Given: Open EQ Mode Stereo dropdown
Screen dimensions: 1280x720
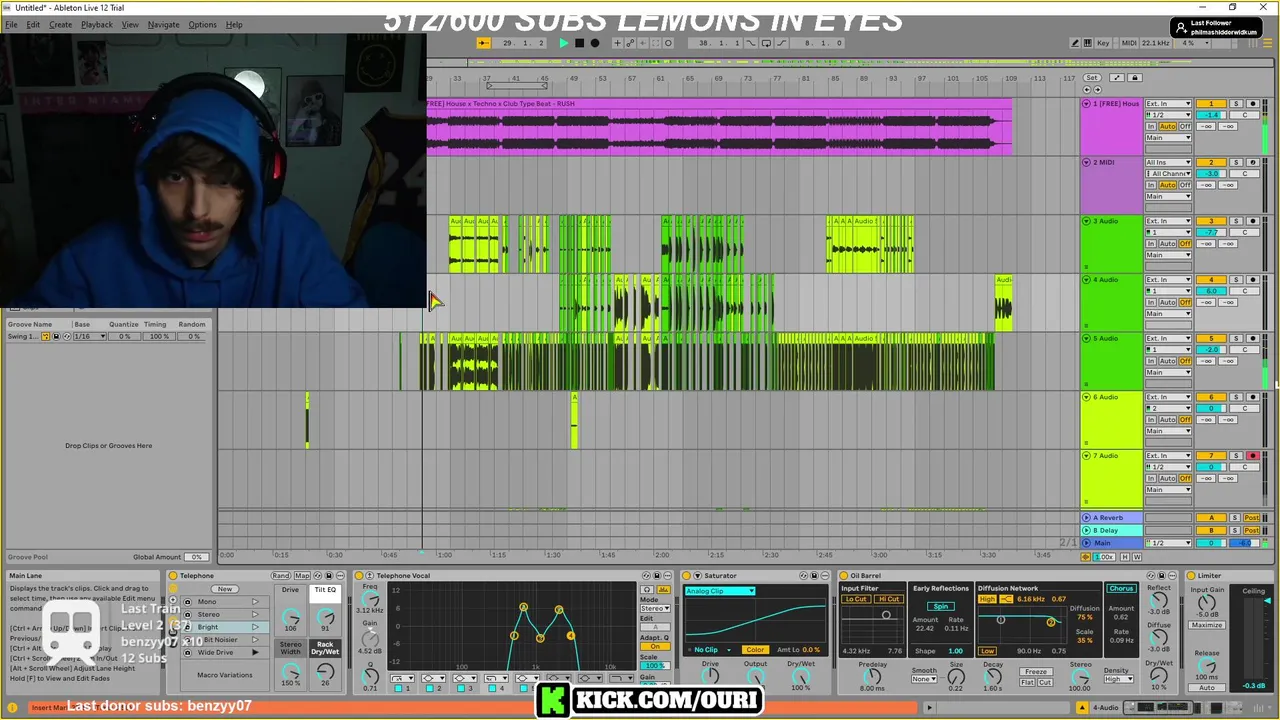Looking at the screenshot, I should pyautogui.click(x=655, y=608).
